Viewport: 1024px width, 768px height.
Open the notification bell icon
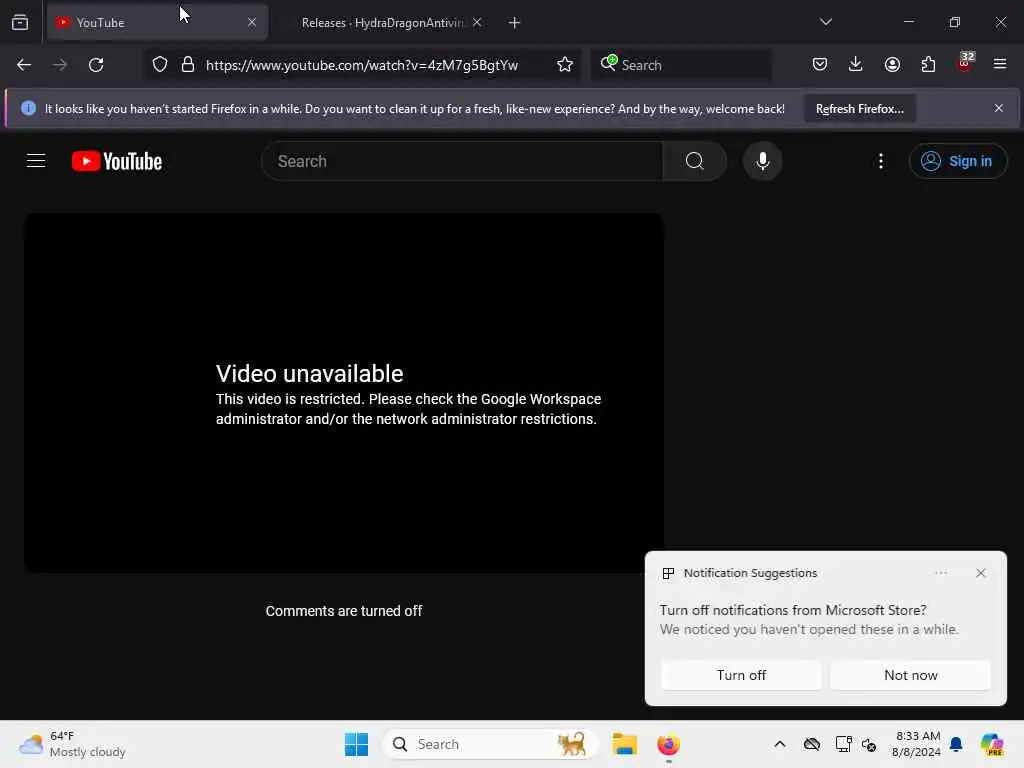tap(956, 744)
